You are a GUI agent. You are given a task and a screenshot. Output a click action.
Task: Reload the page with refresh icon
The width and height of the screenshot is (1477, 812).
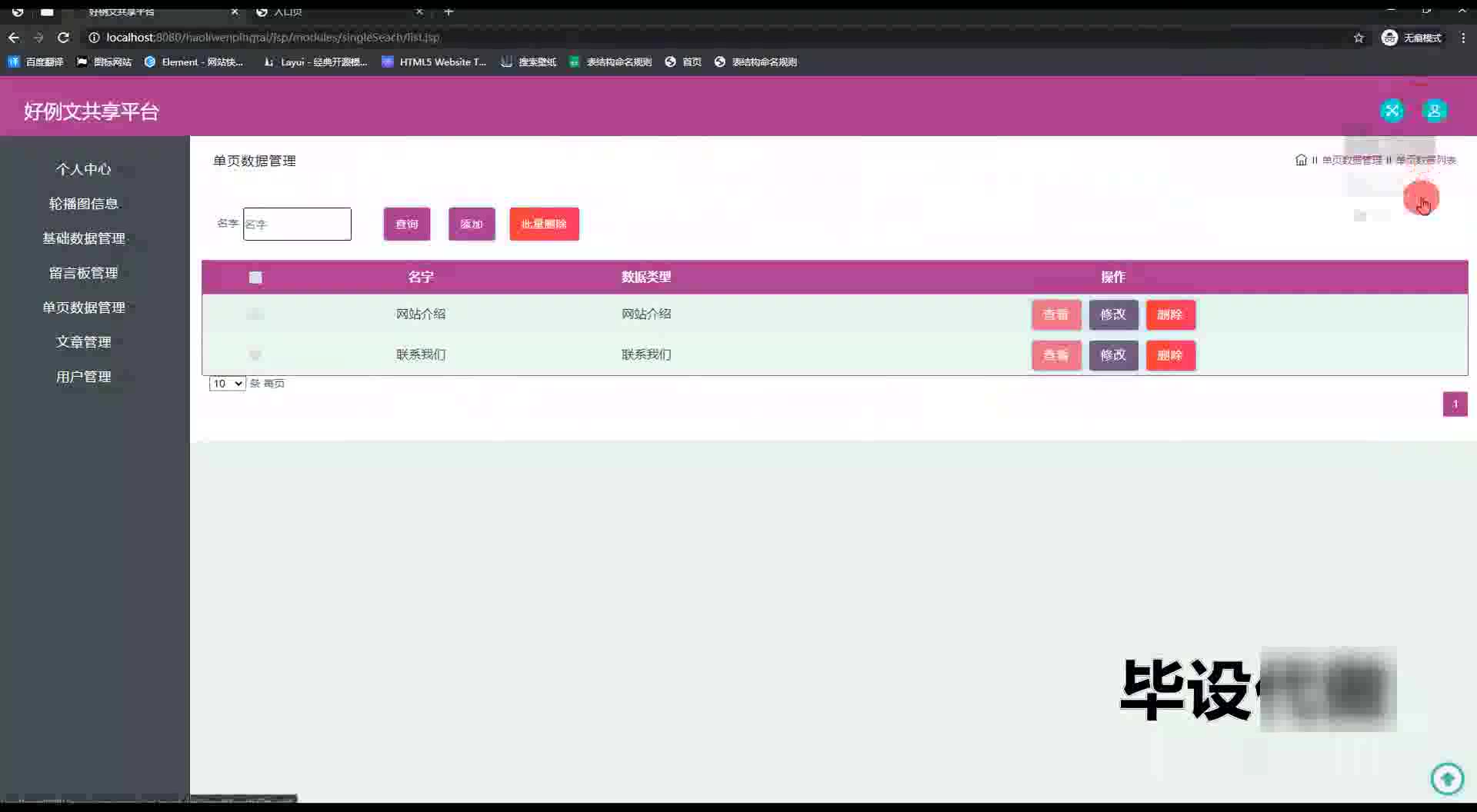tap(64, 37)
